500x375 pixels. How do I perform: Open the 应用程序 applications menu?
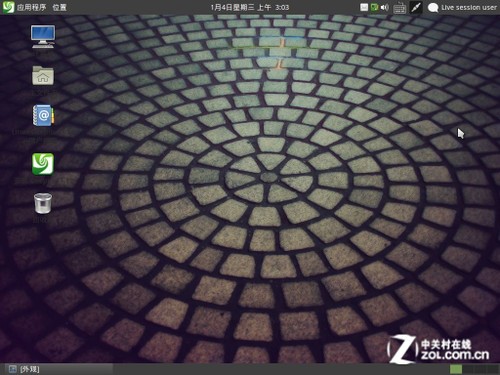[x=31, y=7]
